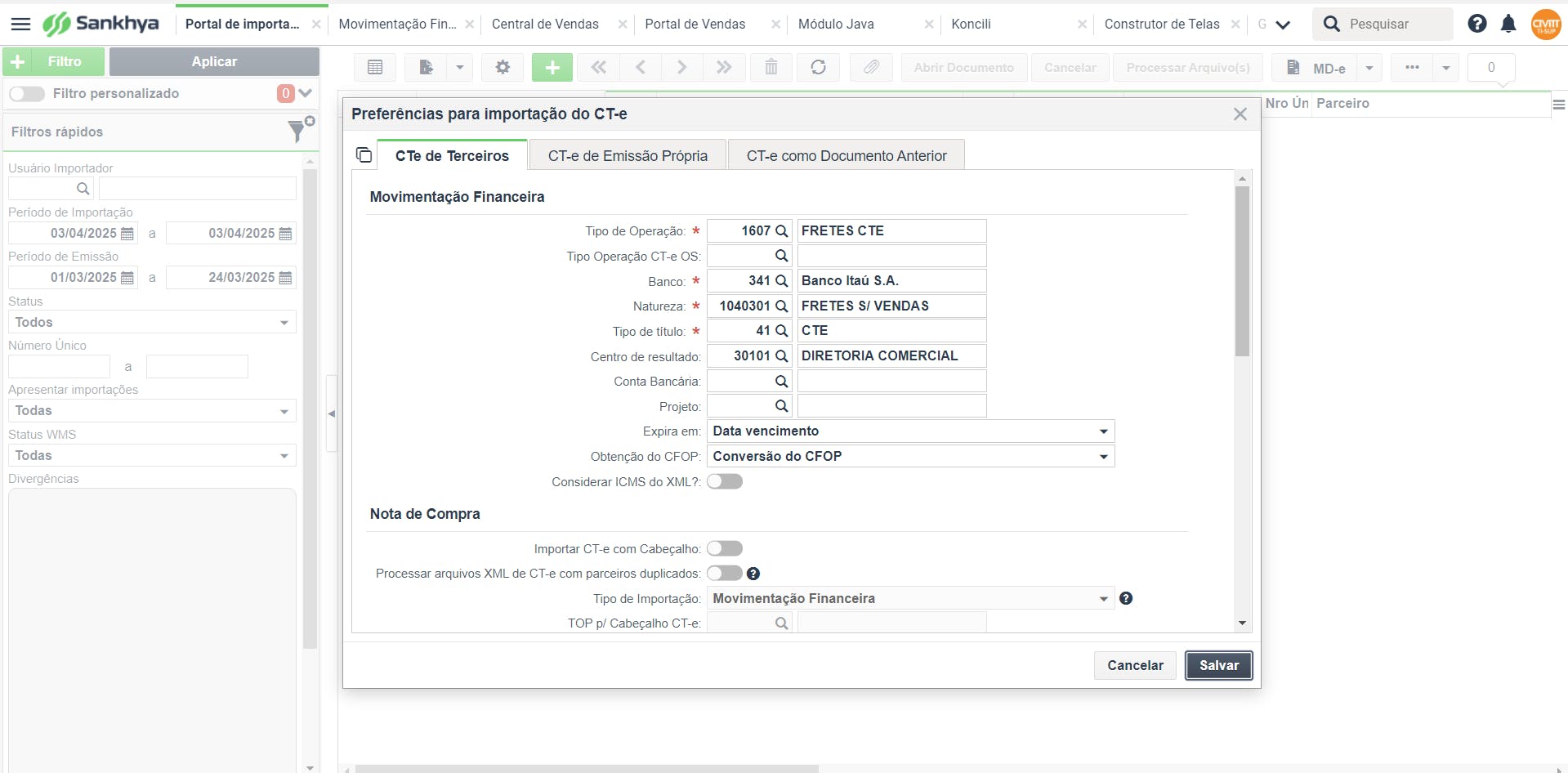Viewport: 1568px width, 773px height.
Task: Toggle Filtro personalizado switch
Action: 27,94
